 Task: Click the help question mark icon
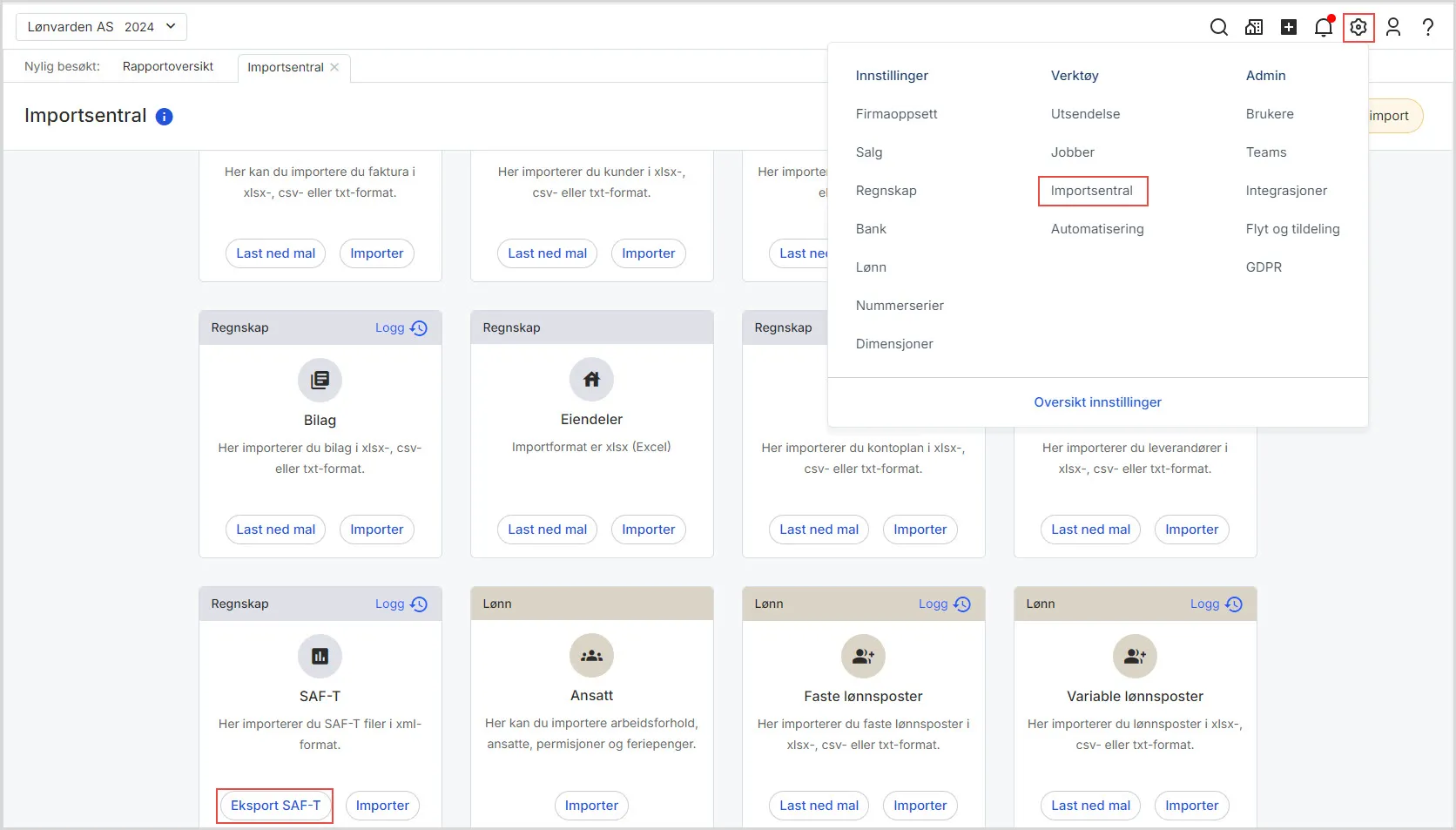[1428, 27]
